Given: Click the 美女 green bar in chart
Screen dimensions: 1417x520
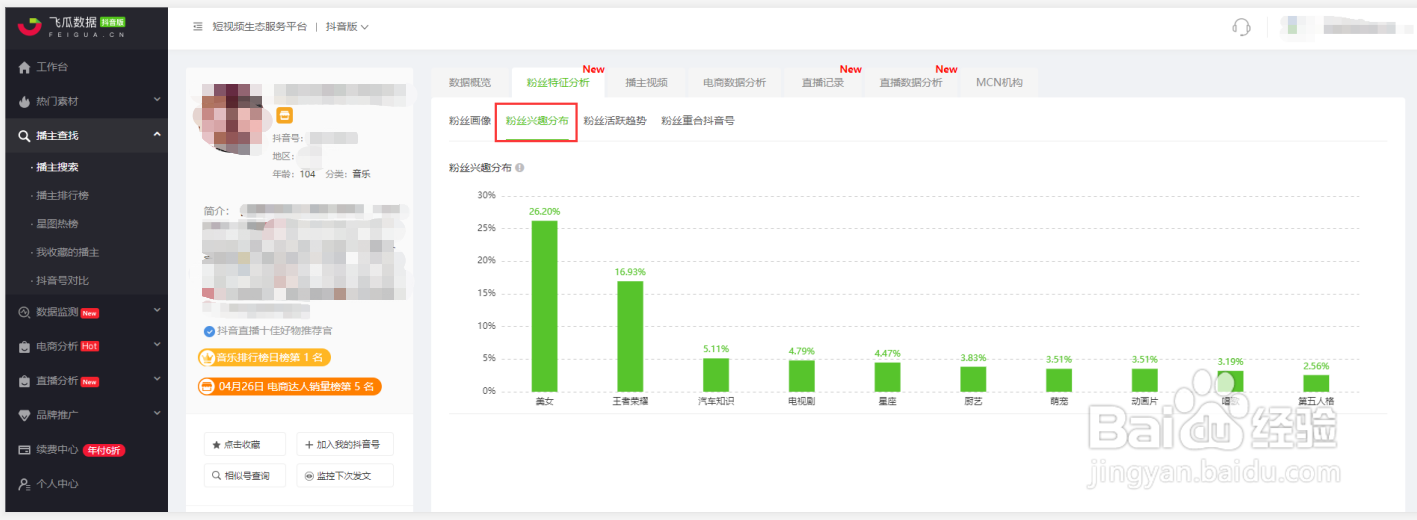Looking at the screenshot, I should (544, 305).
